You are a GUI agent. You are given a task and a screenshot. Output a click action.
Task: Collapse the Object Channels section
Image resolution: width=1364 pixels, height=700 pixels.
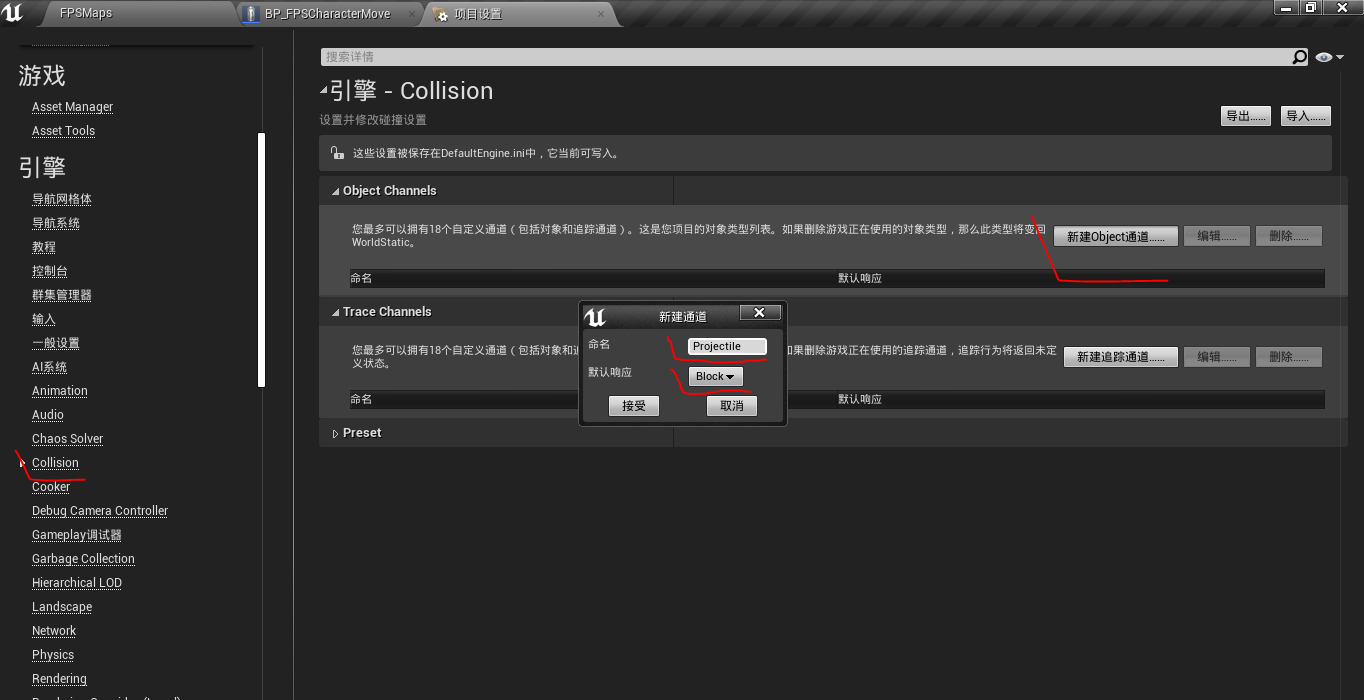tap(336, 191)
